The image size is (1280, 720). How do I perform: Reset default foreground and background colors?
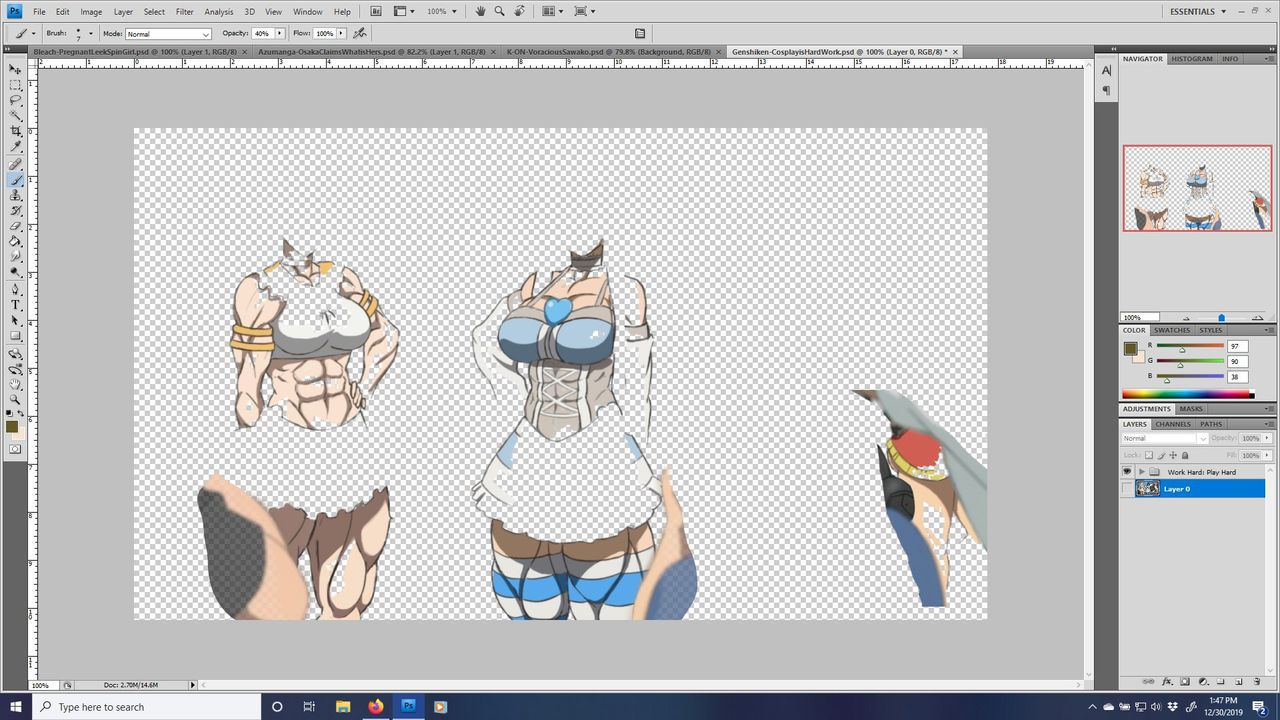tap(10, 413)
